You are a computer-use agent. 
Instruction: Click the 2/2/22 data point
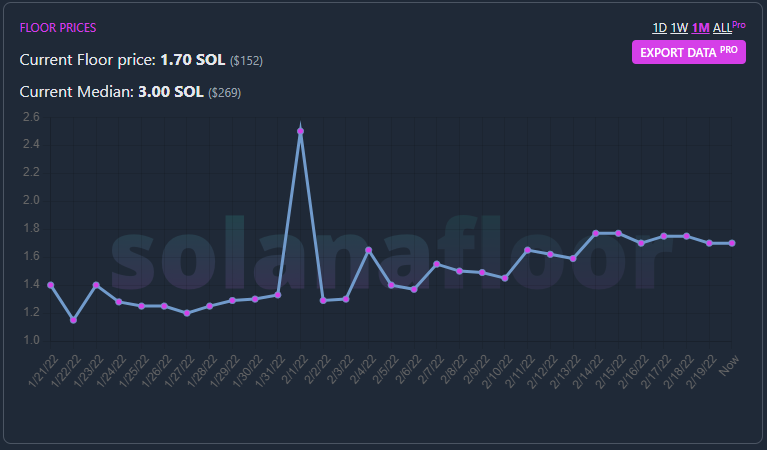point(323,300)
